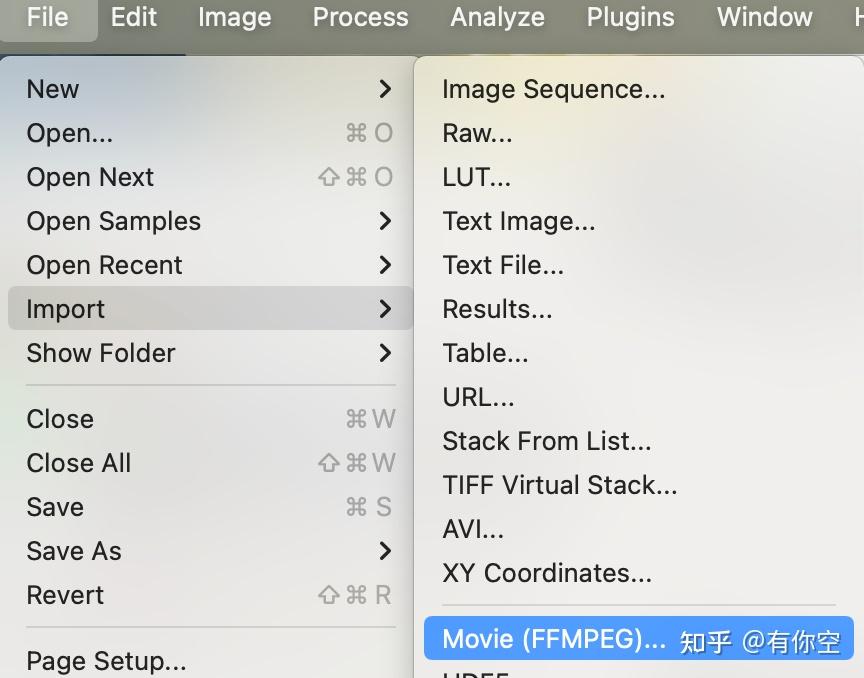The image size is (864, 678).
Task: Expand the Save As submenu
Action: tap(385, 551)
